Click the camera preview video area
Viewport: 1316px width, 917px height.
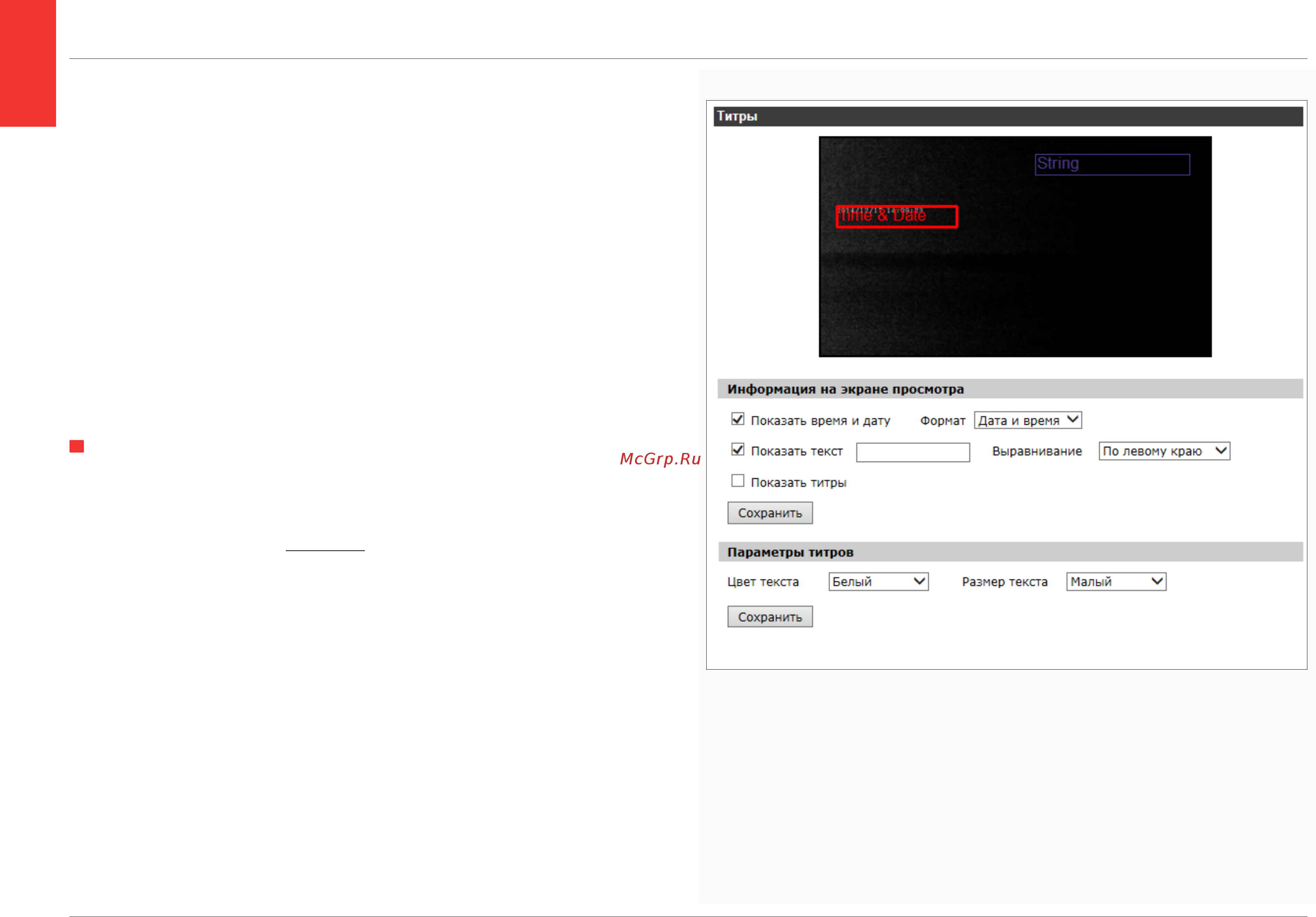pos(1015,247)
